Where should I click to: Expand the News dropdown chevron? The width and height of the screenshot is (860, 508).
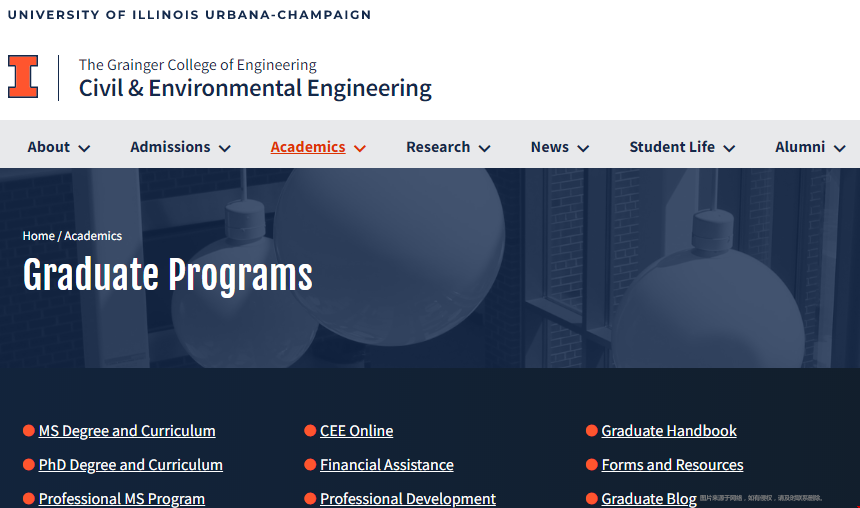click(x=583, y=148)
